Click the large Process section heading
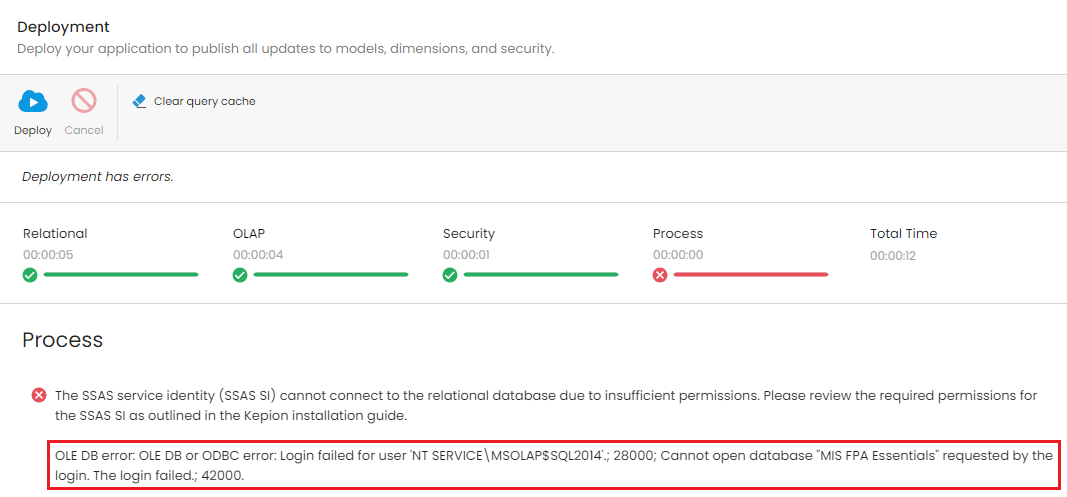Image resolution: width=1067 pixels, height=497 pixels. tap(63, 340)
